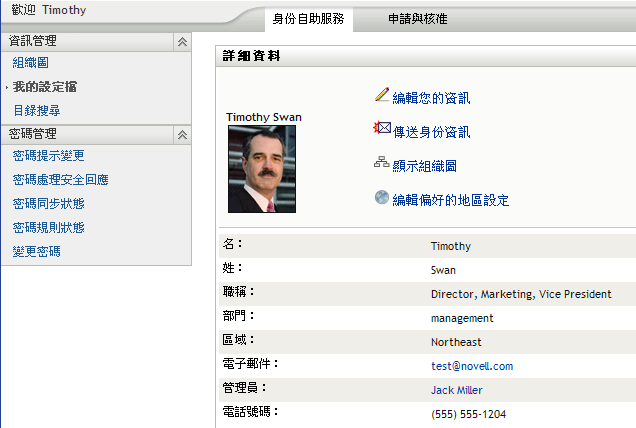Open 目錄搜尋 in the sidebar
This screenshot has height=428, width=636.
tap(37, 110)
